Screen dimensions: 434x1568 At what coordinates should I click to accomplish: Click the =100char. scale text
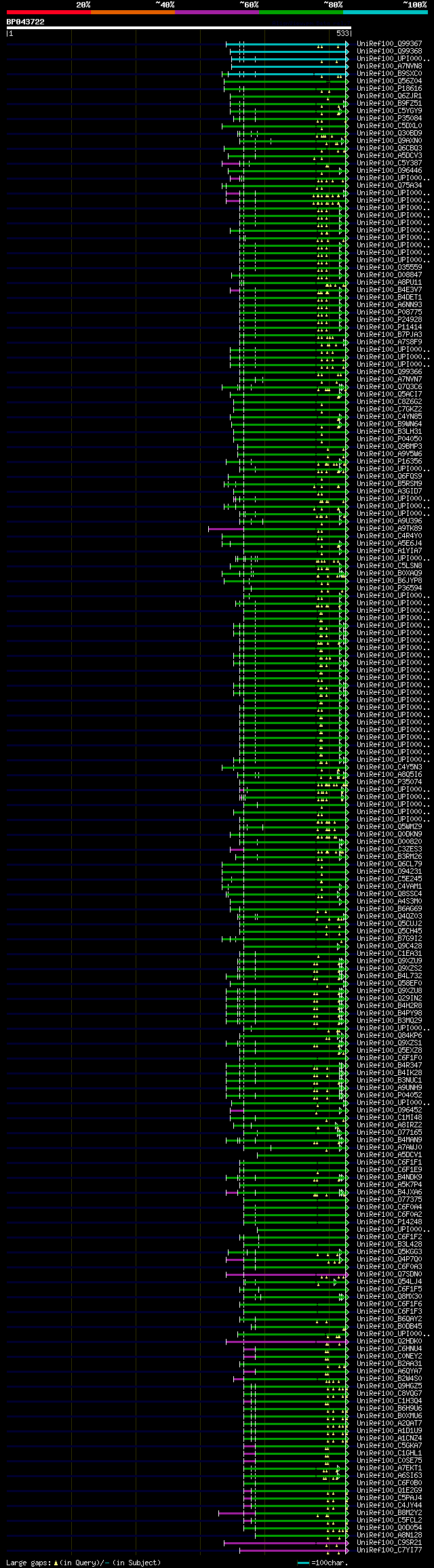click(x=330, y=1563)
